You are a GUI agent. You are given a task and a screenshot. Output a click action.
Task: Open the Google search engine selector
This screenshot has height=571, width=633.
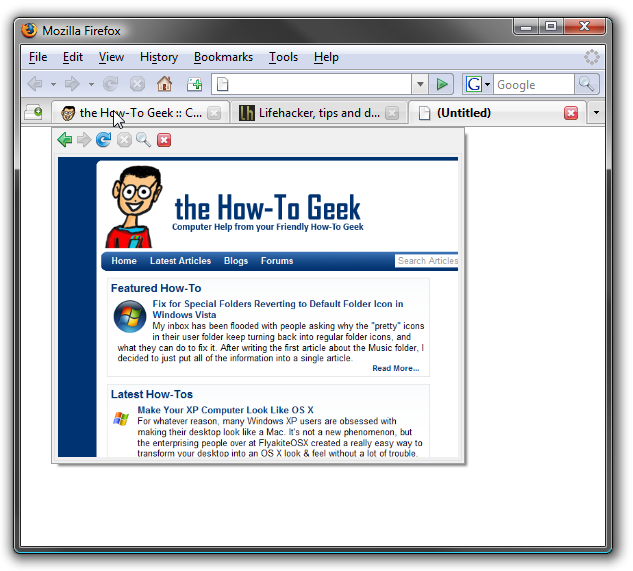478,84
